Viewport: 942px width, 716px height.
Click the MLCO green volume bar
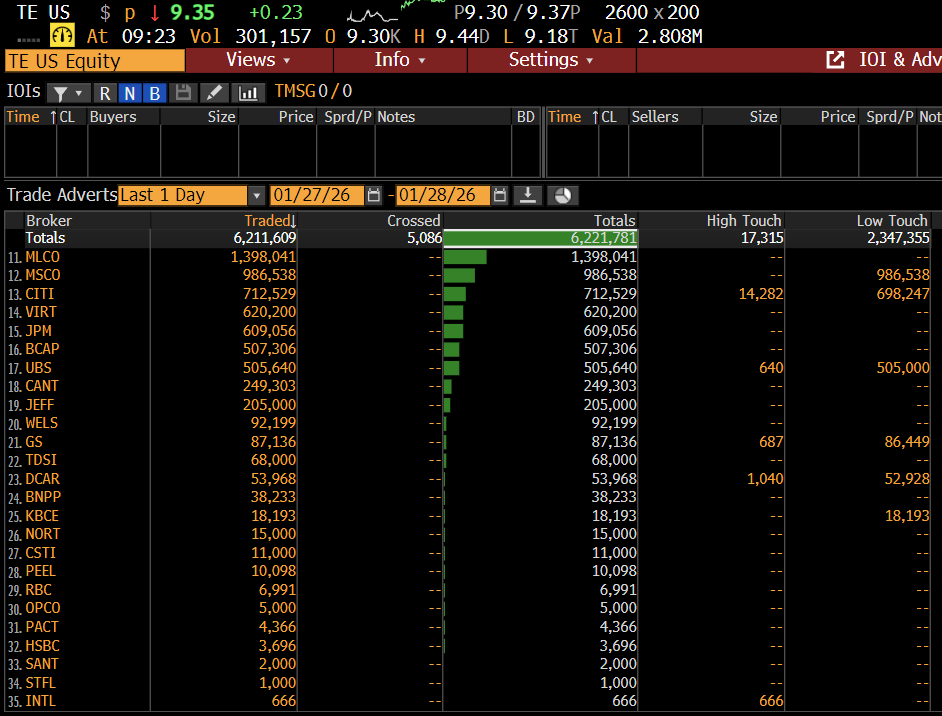(x=465, y=257)
